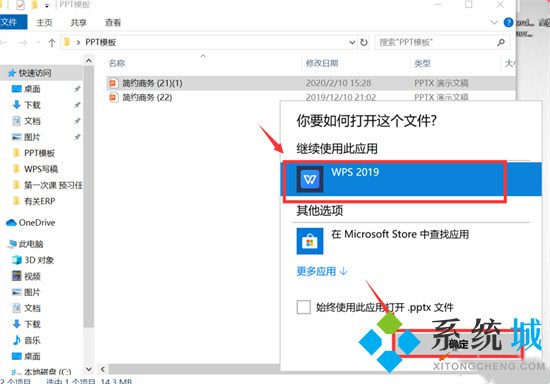Screen dimensions: 550x384
Task: Switch to the 主页 ribbon tab
Action: pyautogui.click(x=45, y=23)
